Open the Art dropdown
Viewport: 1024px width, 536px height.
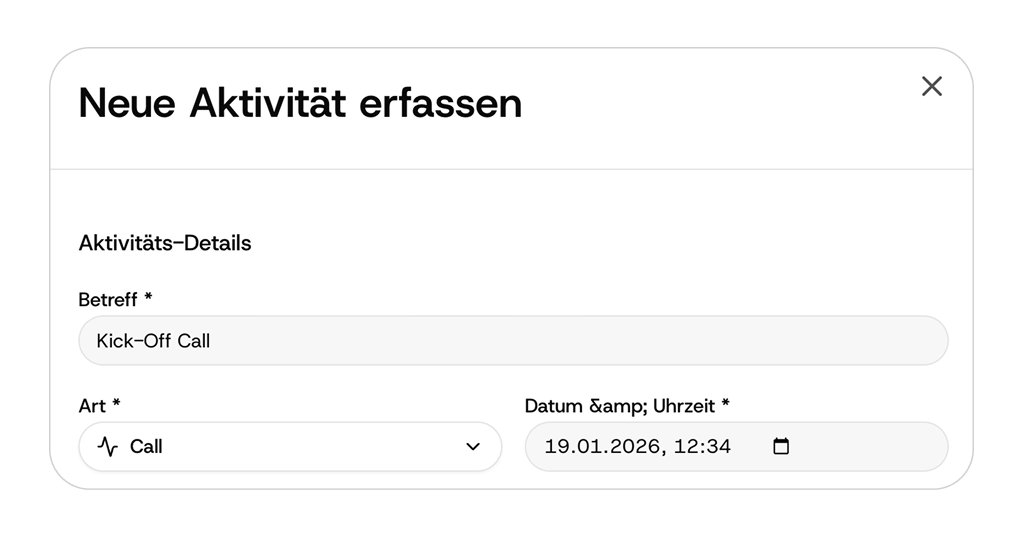coord(290,447)
